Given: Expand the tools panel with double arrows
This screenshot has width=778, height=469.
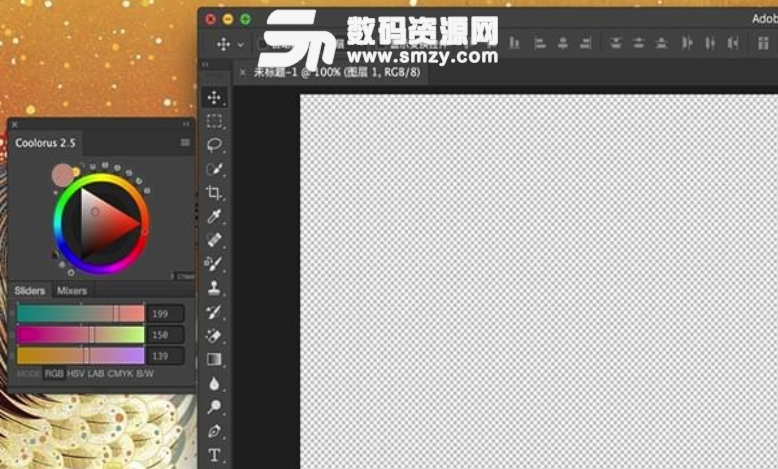Looking at the screenshot, I should [205, 64].
